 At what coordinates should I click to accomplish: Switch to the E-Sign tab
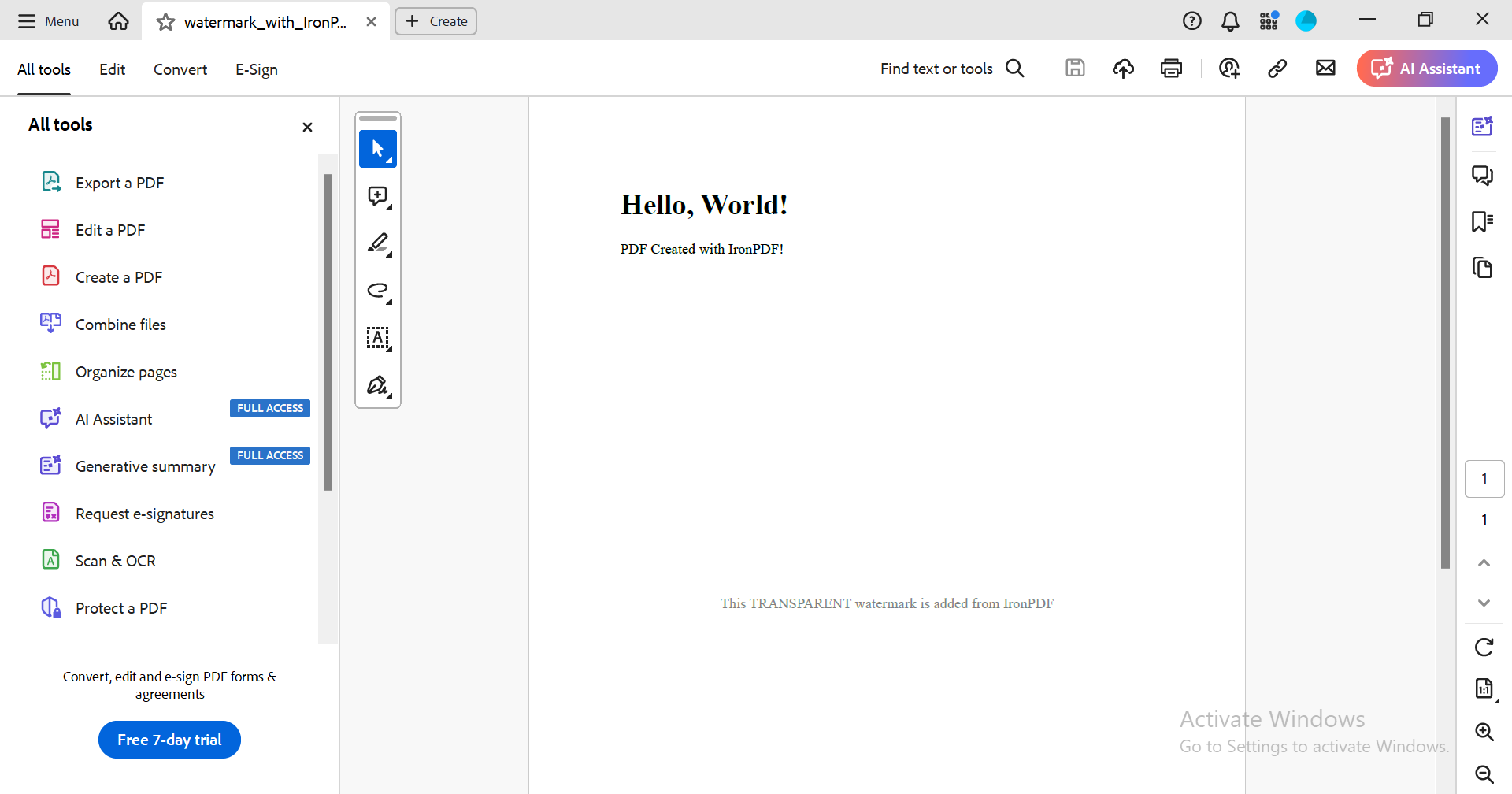257,69
